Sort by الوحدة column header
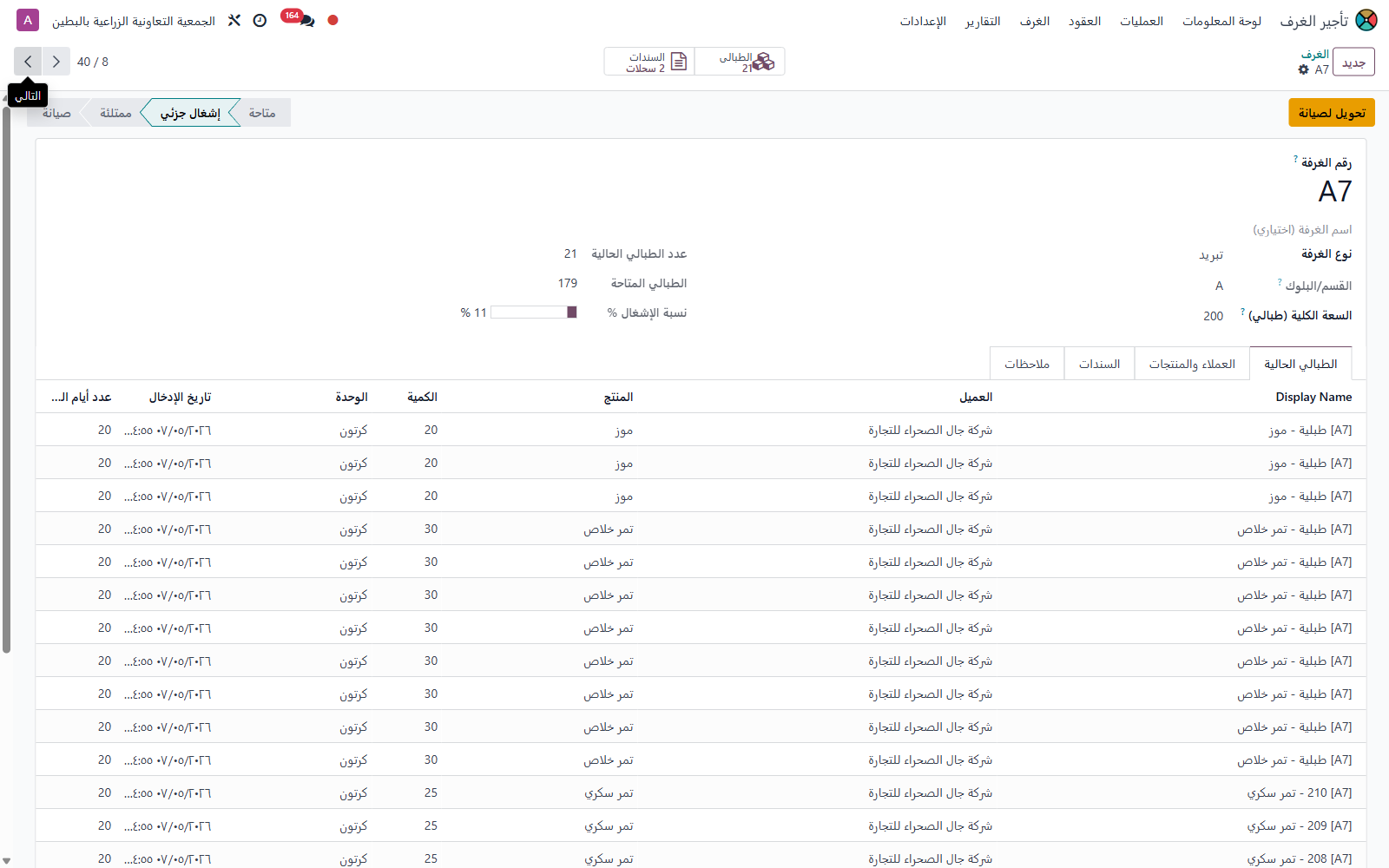This screenshot has width=1389, height=868. [x=352, y=397]
